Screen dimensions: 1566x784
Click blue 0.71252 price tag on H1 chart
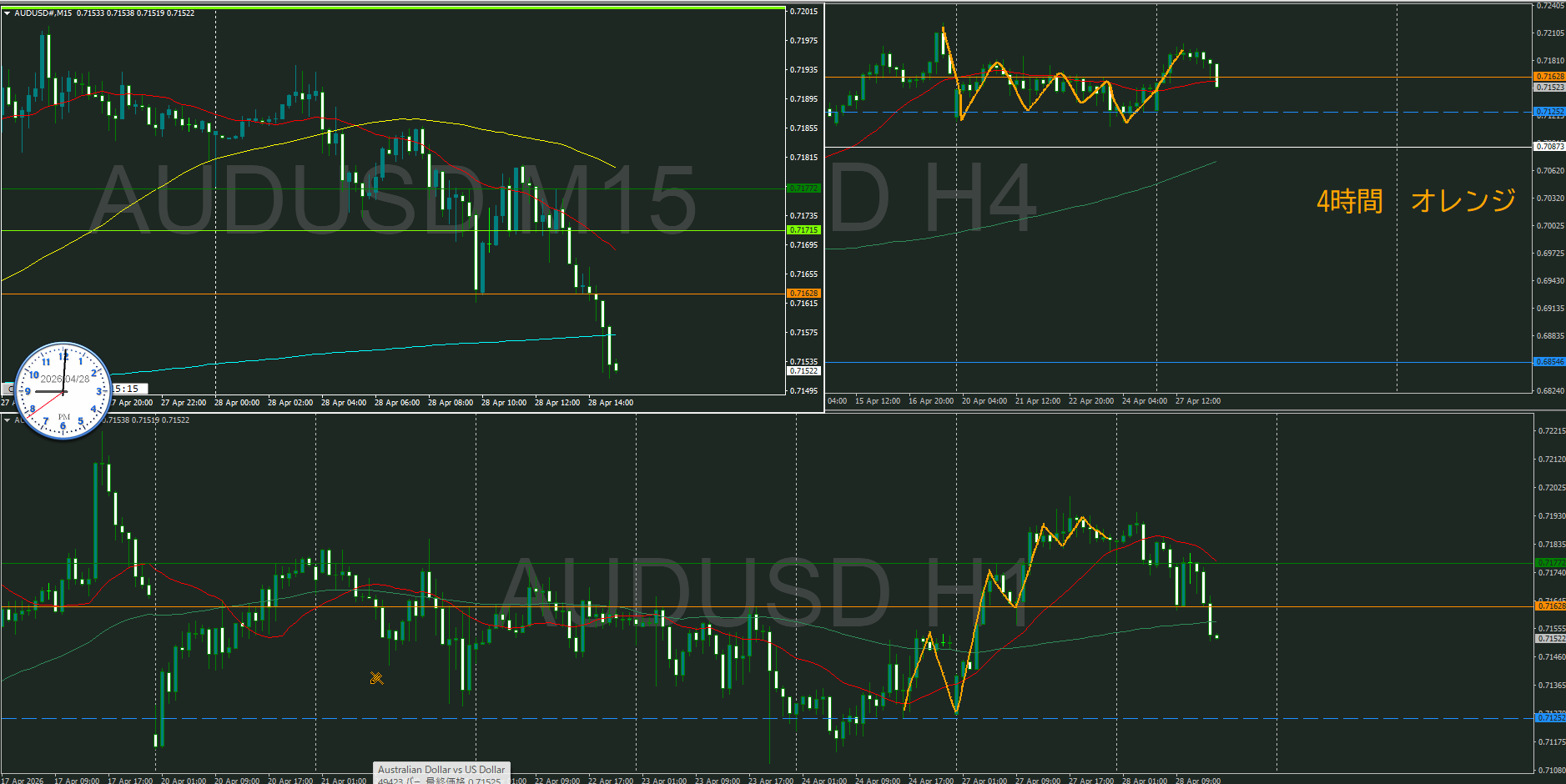(x=1550, y=718)
